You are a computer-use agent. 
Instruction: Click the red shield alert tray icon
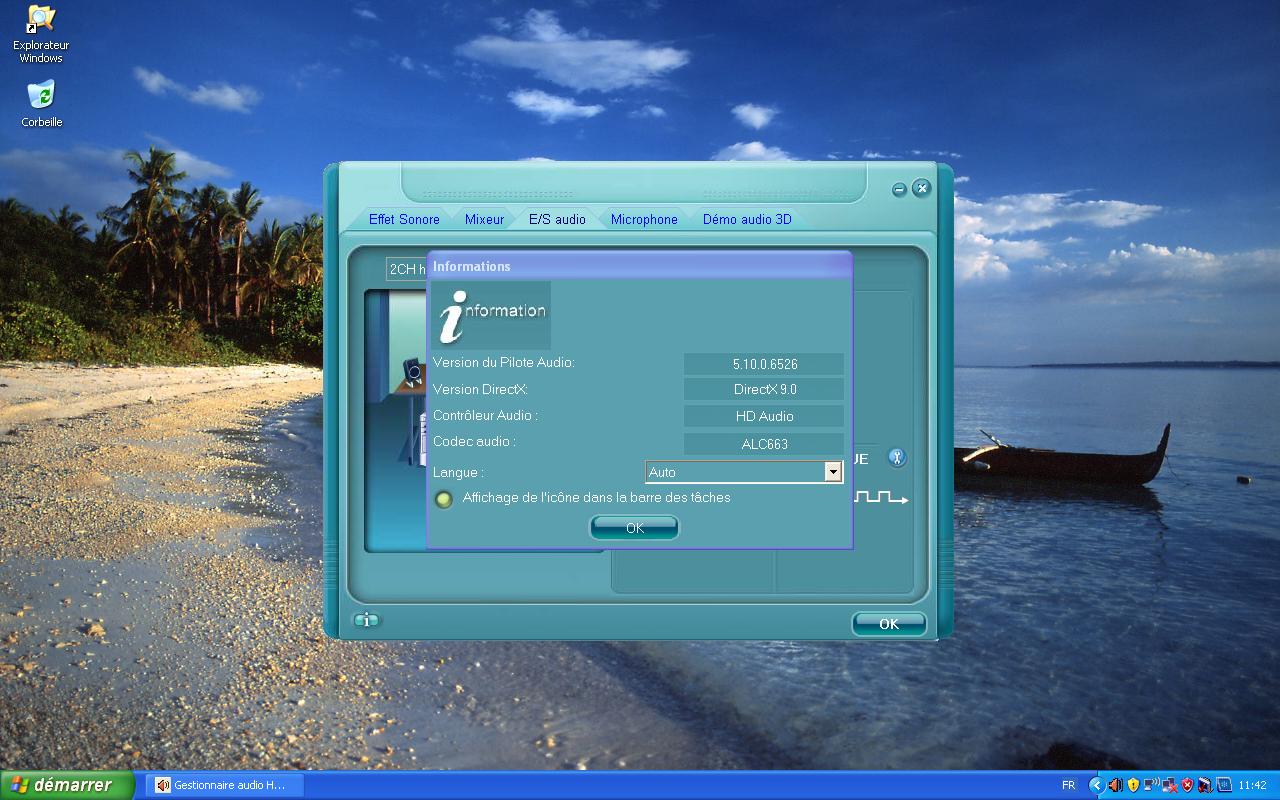[1187, 785]
